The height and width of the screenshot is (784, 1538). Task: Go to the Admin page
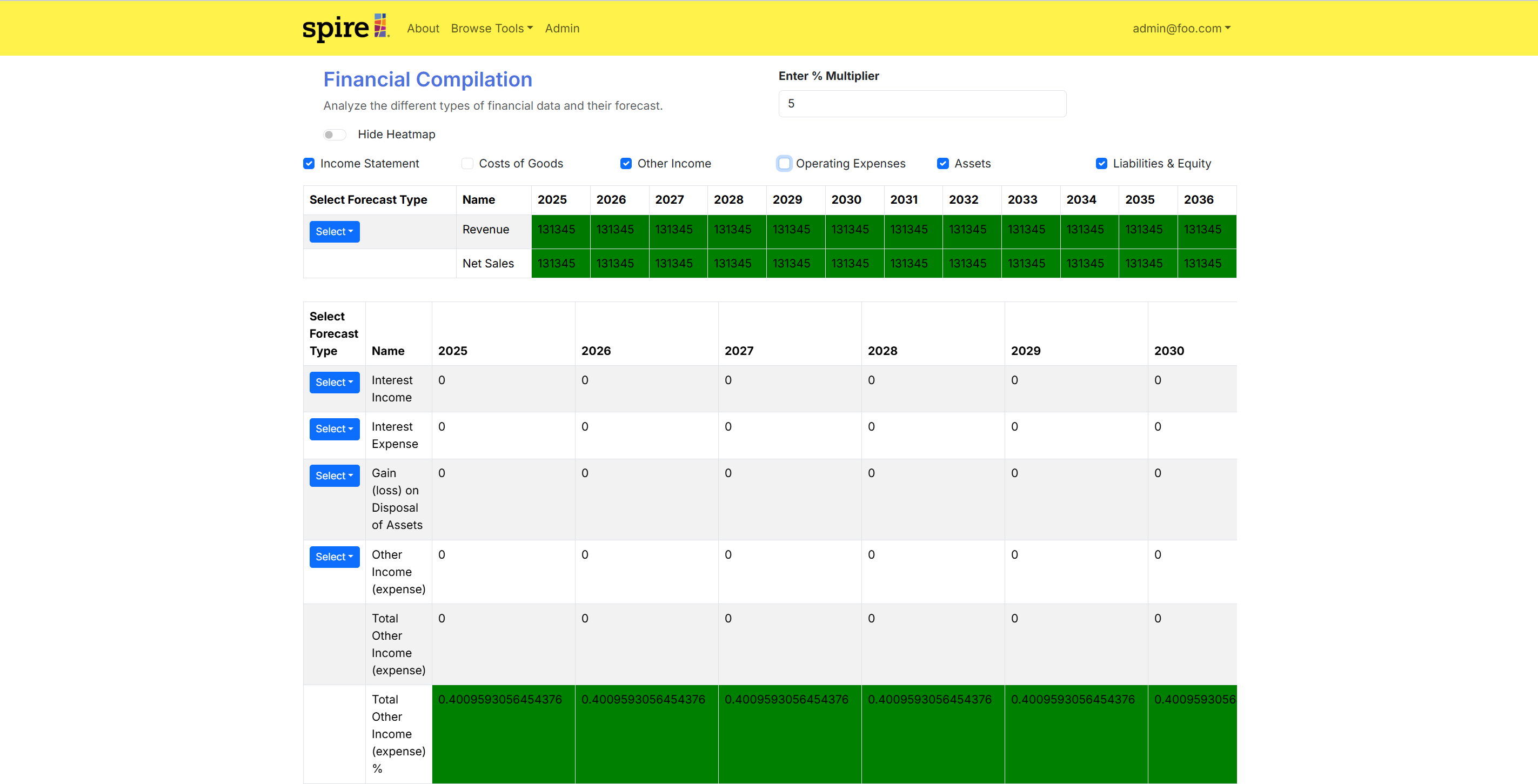point(562,28)
